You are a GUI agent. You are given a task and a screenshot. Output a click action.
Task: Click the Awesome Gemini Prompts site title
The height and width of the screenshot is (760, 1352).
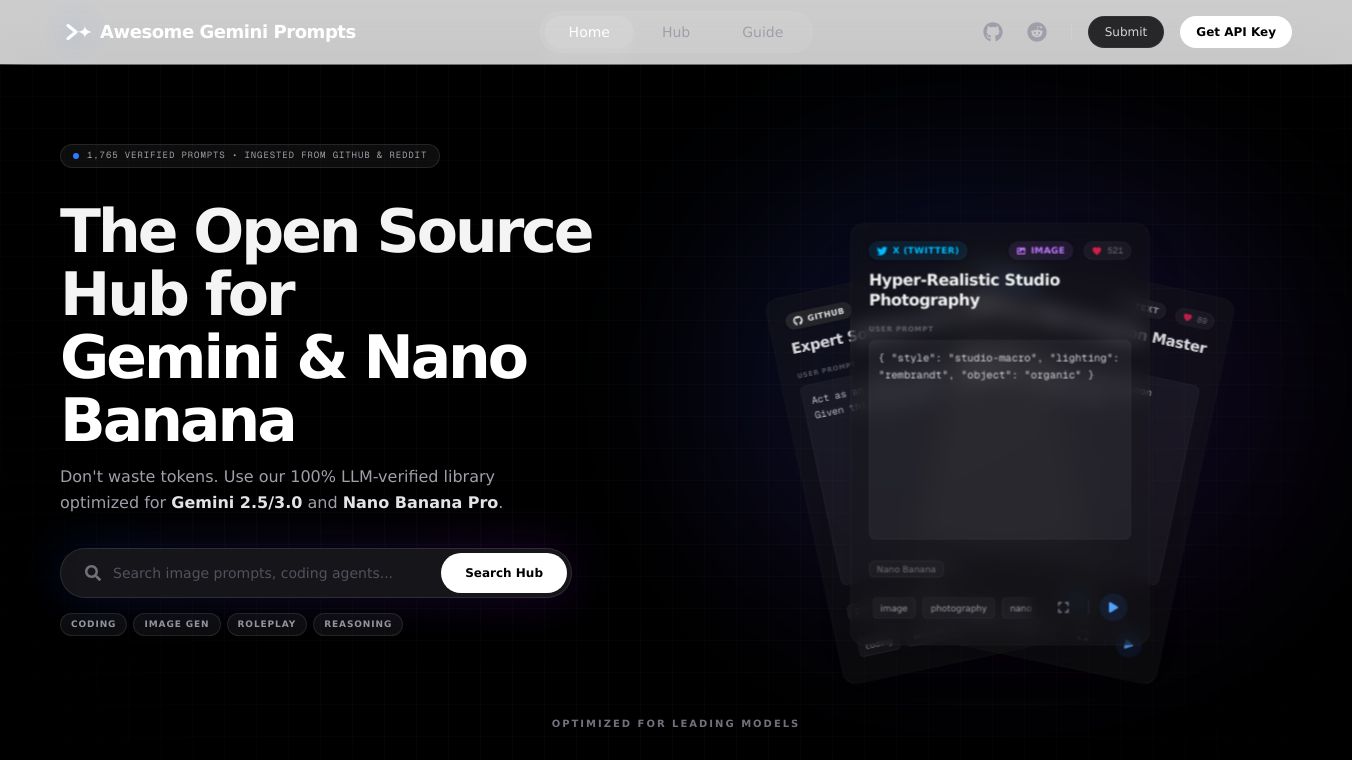(x=228, y=32)
